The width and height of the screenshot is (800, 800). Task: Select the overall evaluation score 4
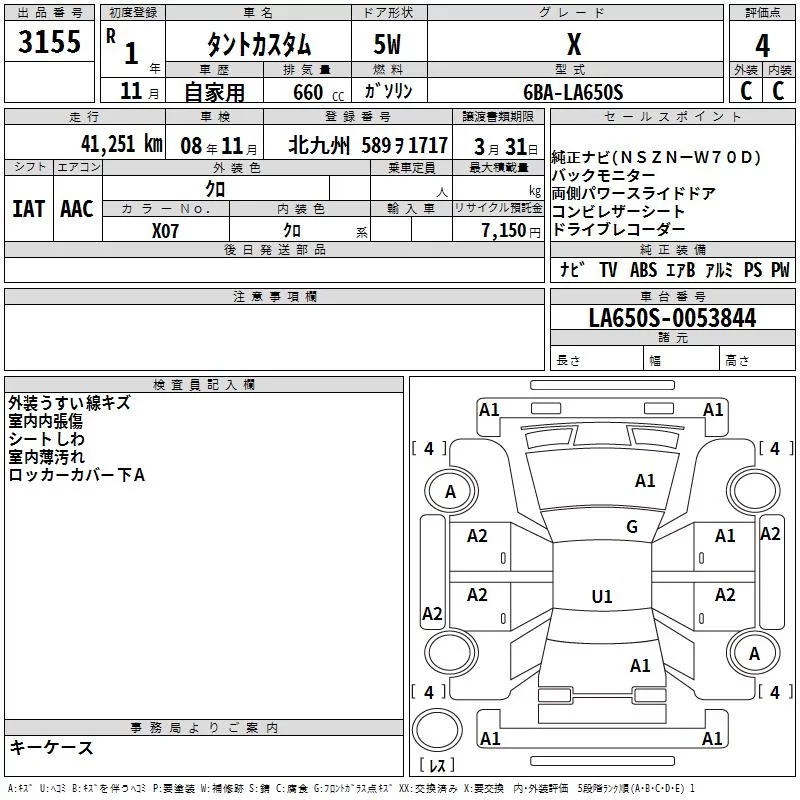762,45
